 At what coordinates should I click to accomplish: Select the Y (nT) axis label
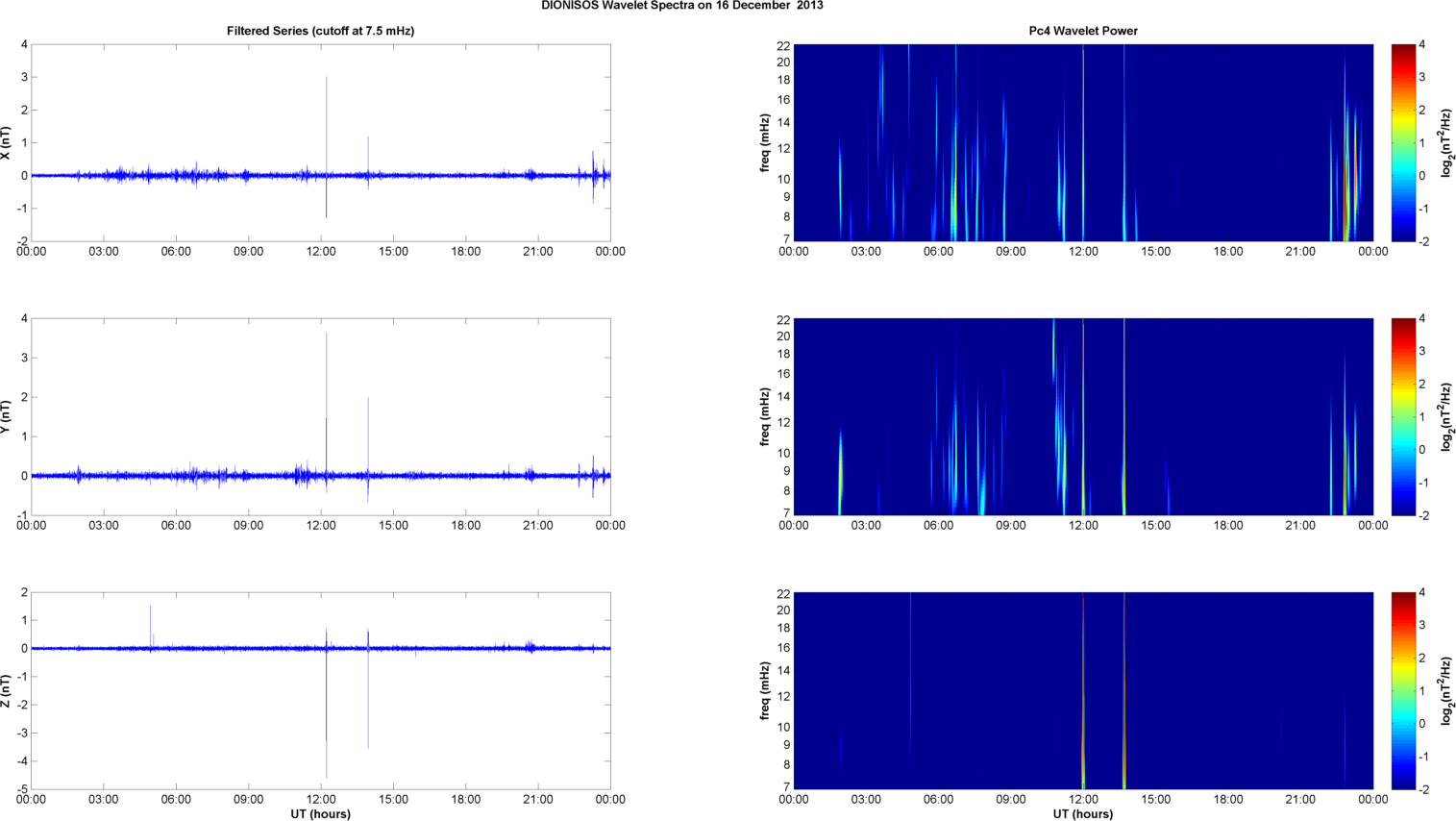(6, 417)
